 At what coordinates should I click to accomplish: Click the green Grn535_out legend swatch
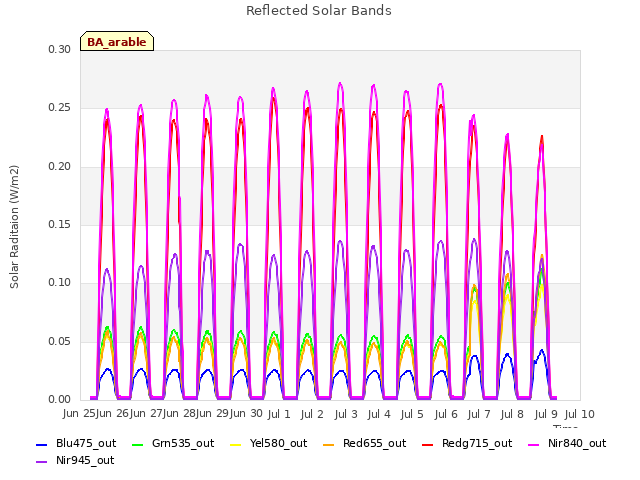point(138,444)
